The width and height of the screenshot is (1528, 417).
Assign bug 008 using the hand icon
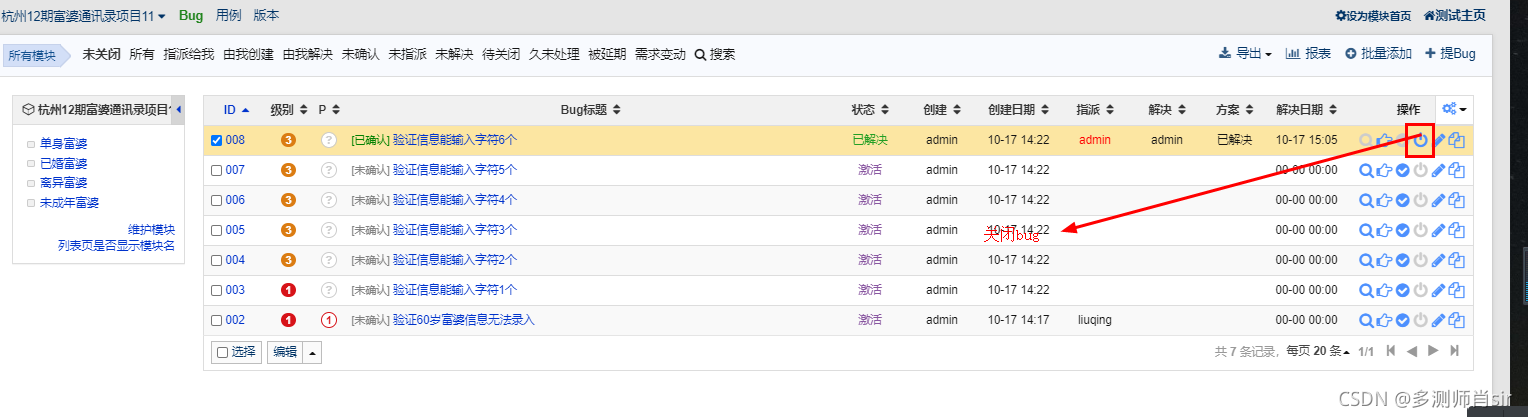point(1384,140)
